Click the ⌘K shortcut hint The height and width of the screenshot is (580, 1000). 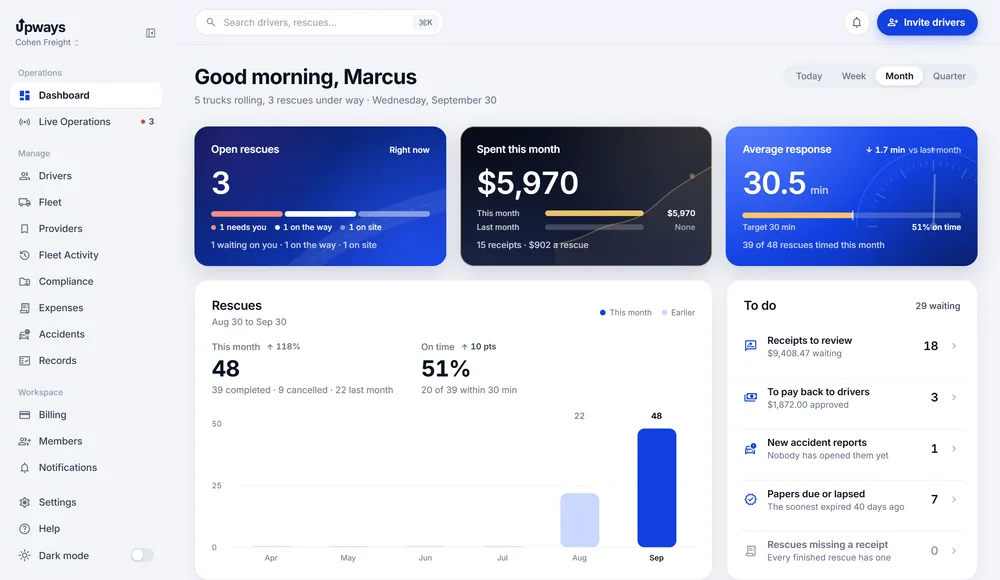tap(425, 22)
